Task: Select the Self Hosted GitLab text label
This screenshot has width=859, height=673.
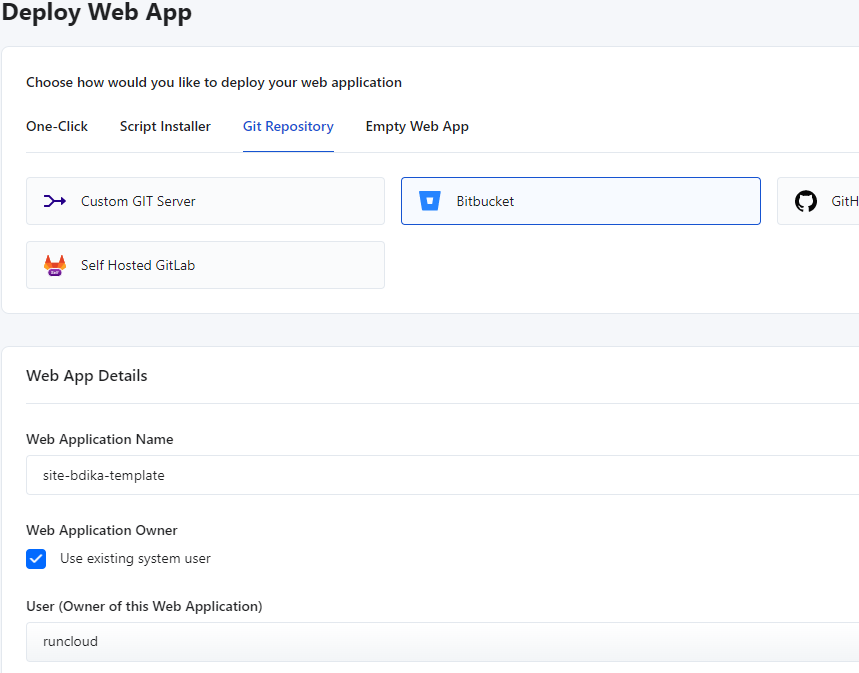Action: [138, 265]
